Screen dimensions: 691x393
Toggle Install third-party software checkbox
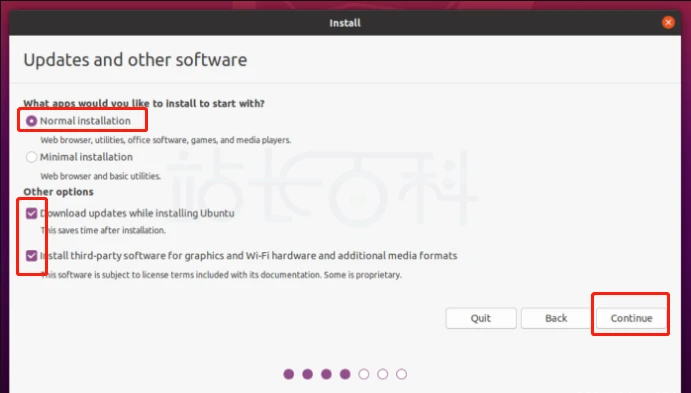[x=31, y=256]
